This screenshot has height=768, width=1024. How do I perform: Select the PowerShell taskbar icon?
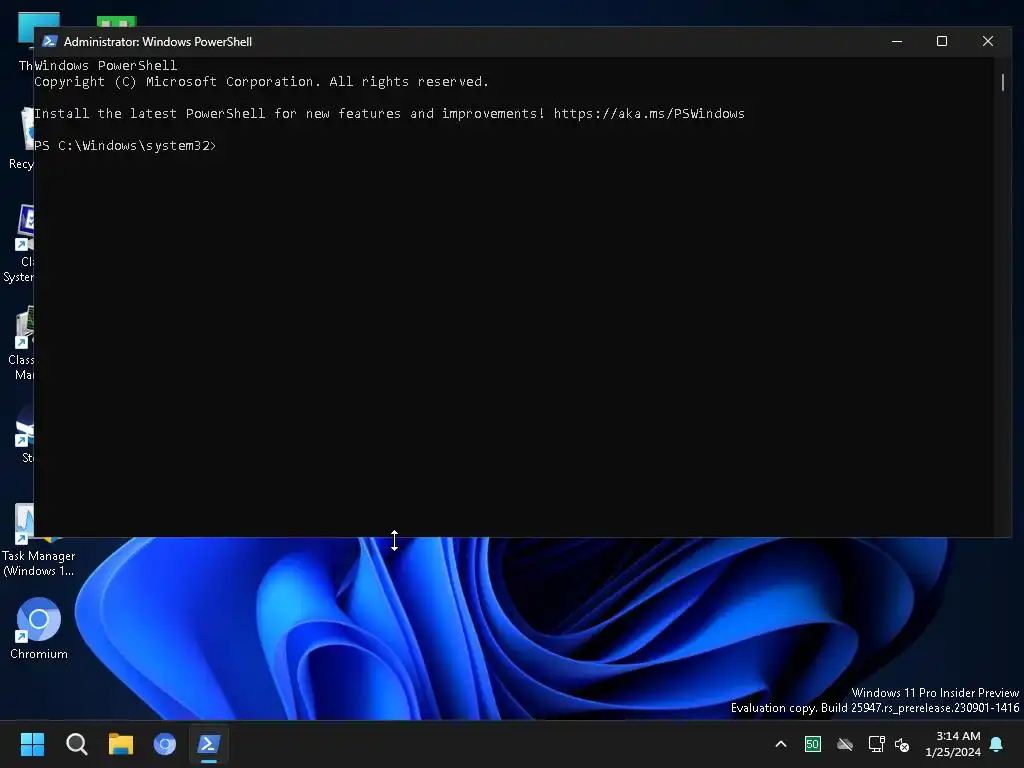pyautogui.click(x=209, y=744)
